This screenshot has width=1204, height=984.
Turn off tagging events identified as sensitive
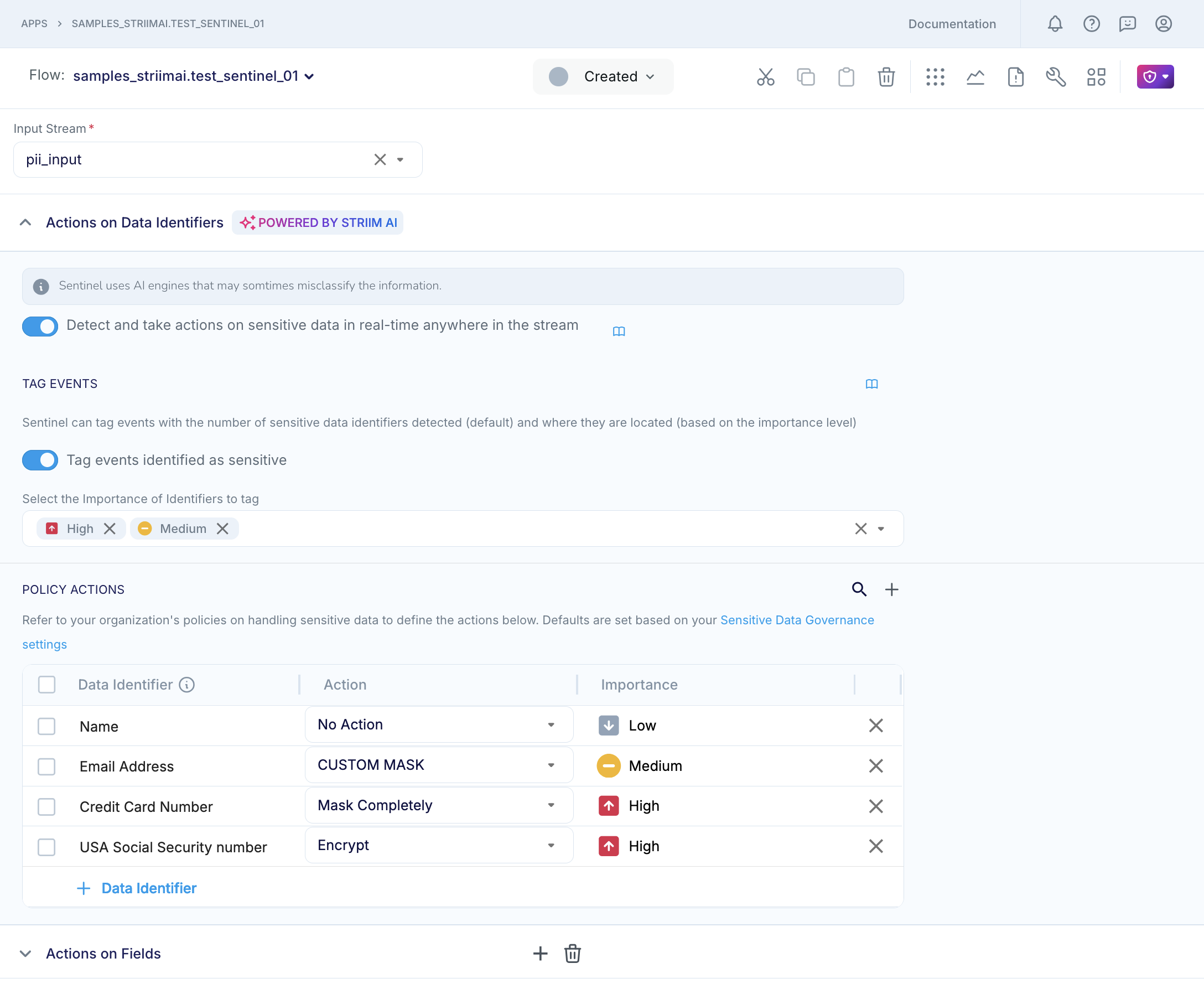[40, 460]
